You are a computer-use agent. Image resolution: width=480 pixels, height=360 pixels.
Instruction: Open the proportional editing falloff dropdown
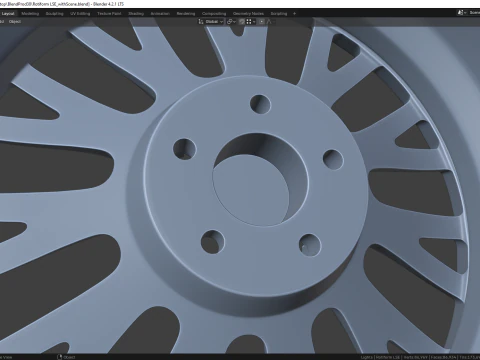click(270, 22)
